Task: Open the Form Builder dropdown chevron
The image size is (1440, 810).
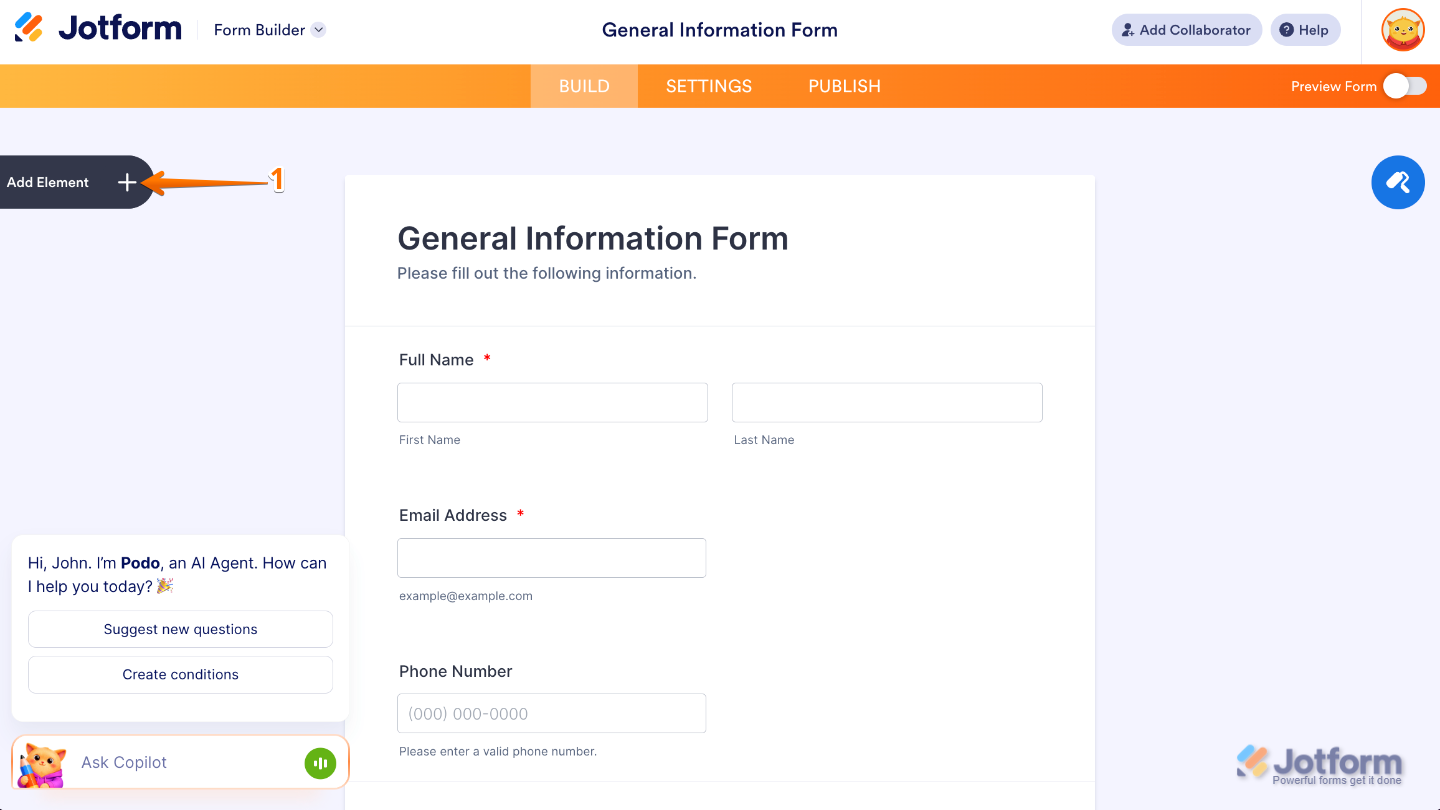Action: 319,30
